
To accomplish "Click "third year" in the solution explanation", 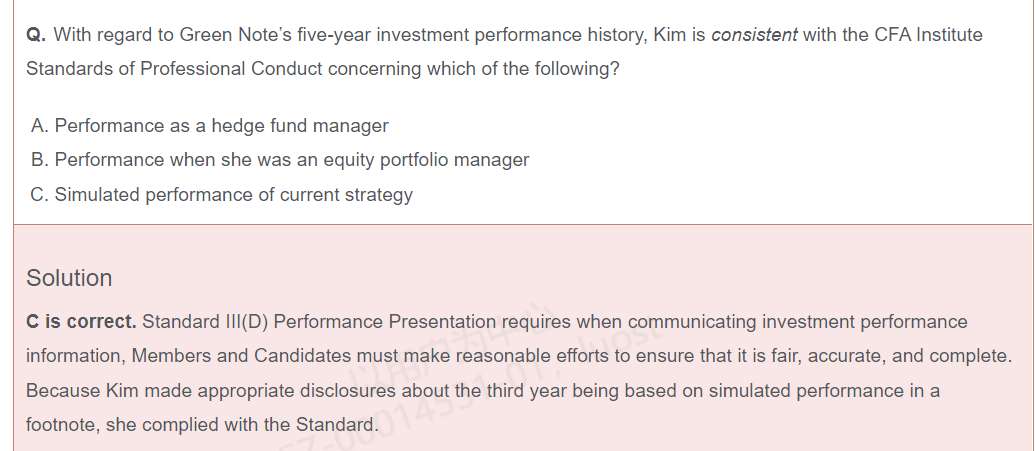I will point(526,391).
